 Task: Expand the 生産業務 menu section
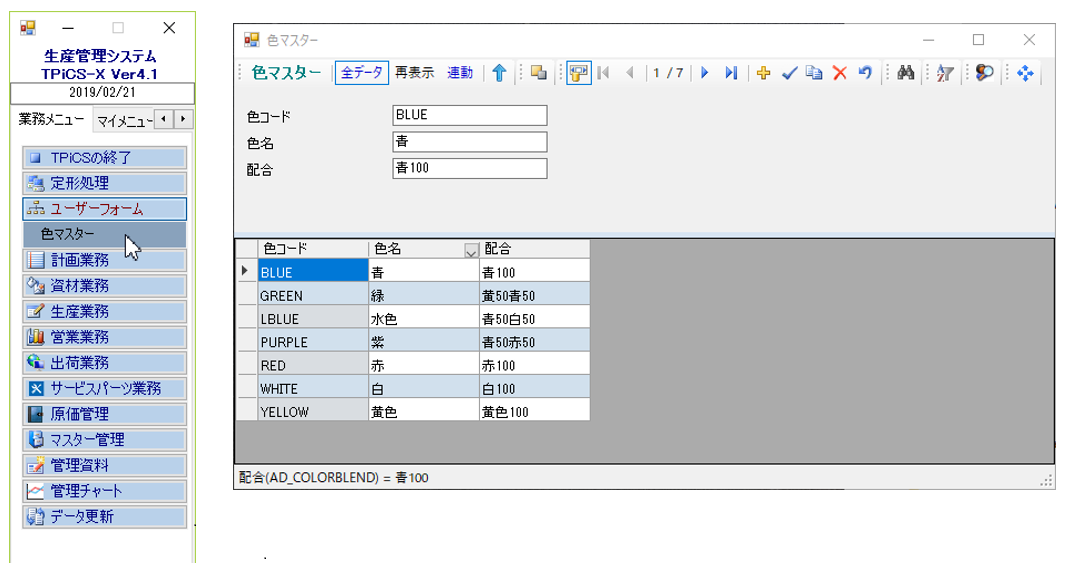tap(104, 311)
